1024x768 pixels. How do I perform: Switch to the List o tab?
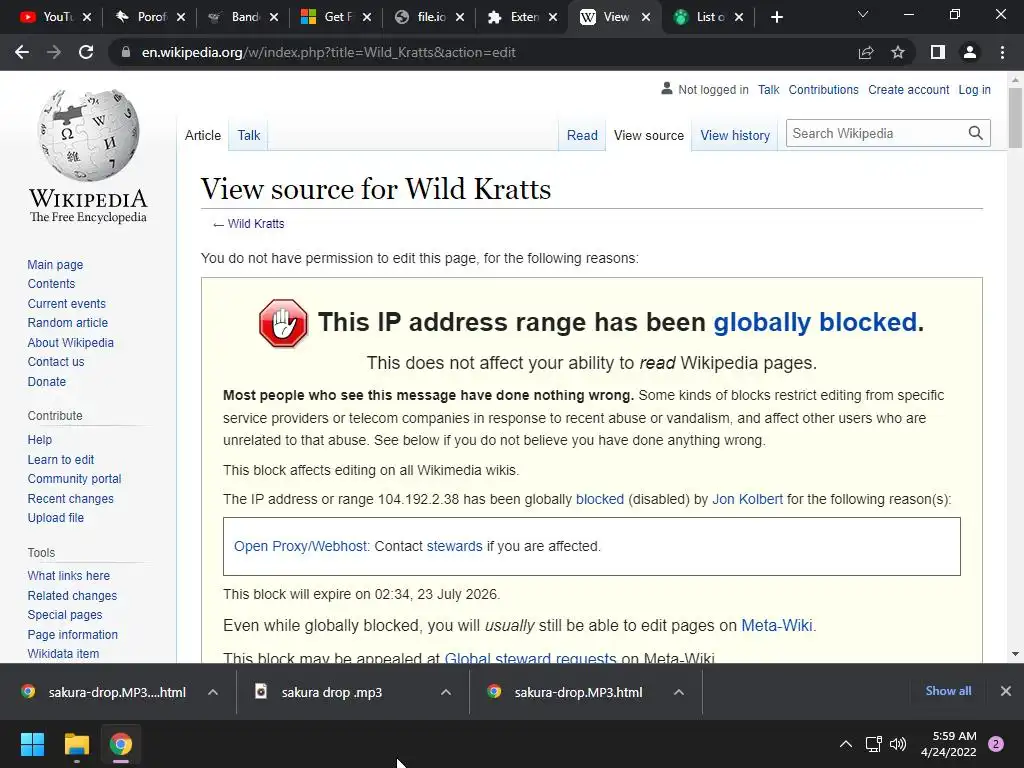(701, 17)
